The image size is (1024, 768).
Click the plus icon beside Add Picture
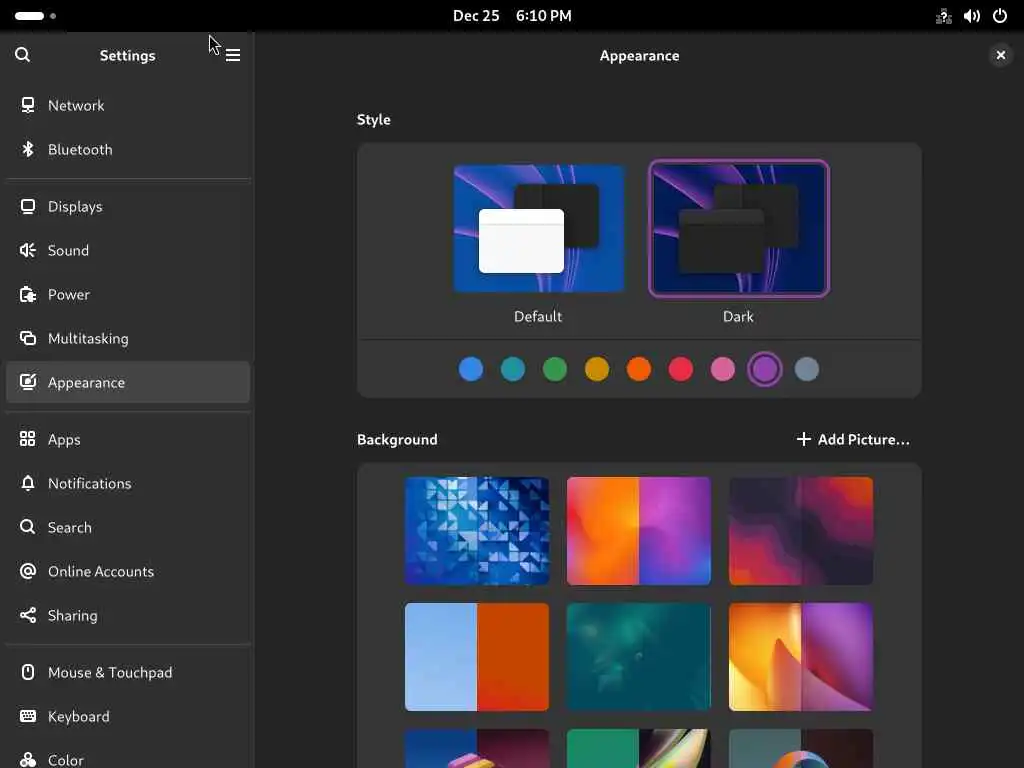coord(803,440)
